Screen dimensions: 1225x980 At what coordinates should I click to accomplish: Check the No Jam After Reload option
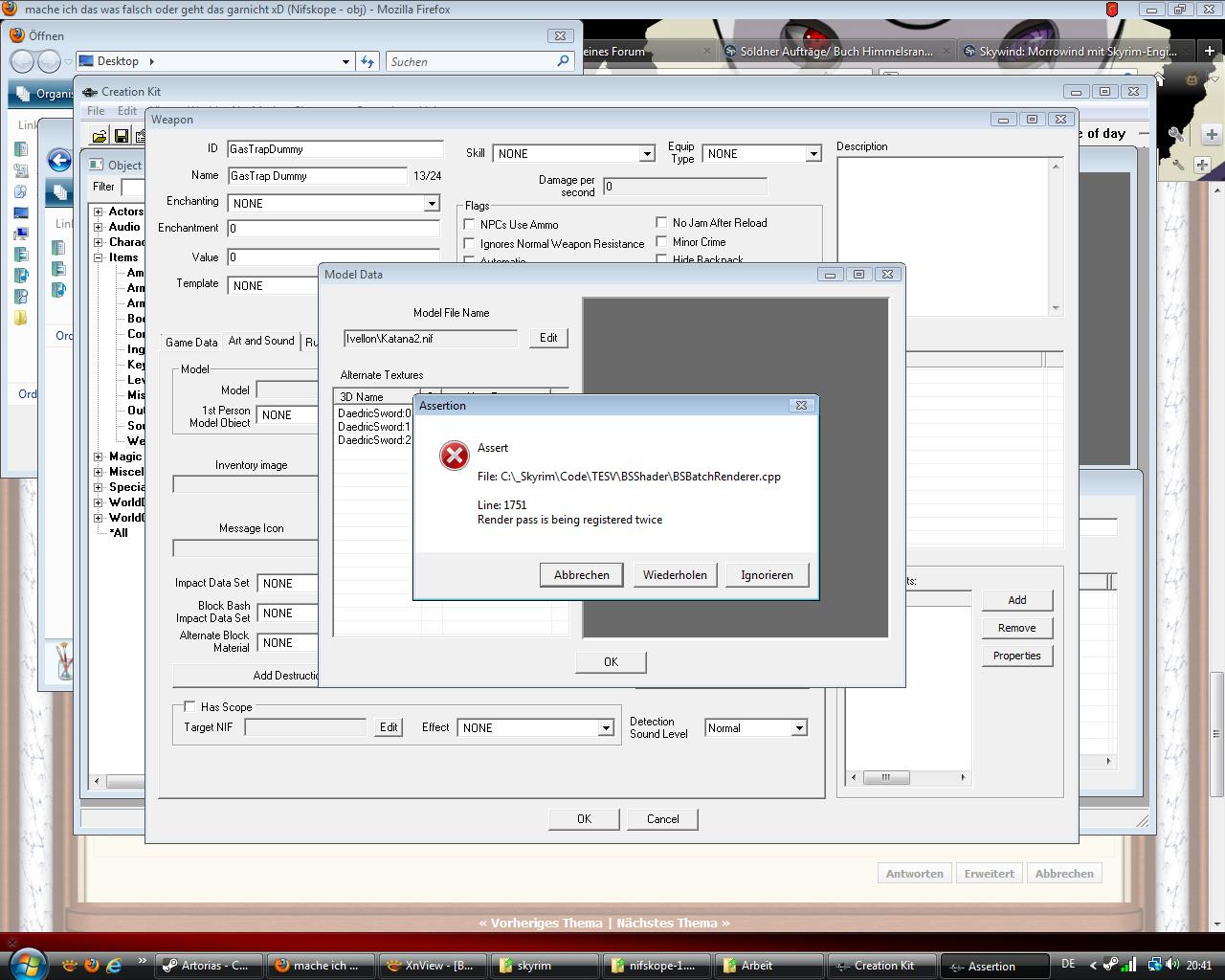point(661,222)
